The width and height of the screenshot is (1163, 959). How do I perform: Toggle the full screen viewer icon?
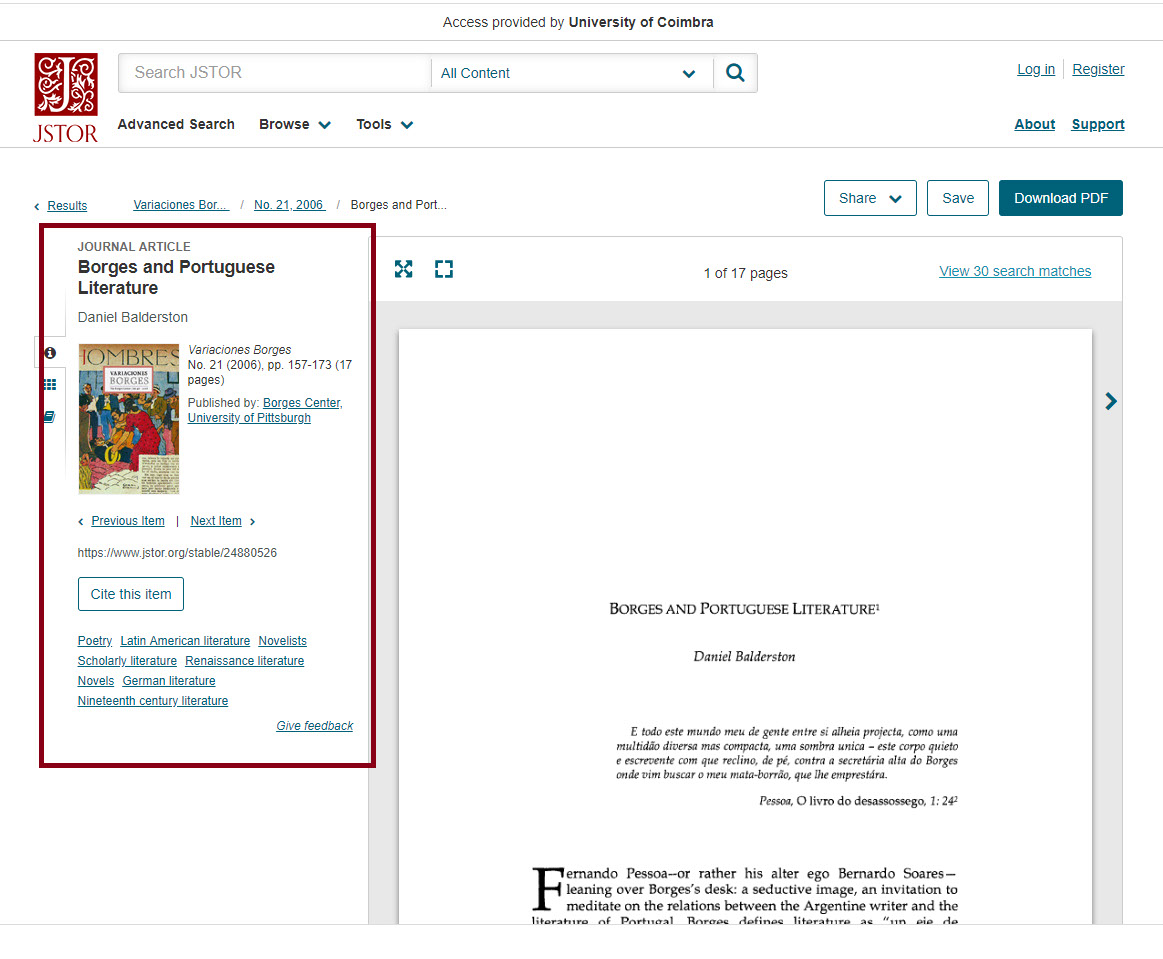tap(444, 269)
